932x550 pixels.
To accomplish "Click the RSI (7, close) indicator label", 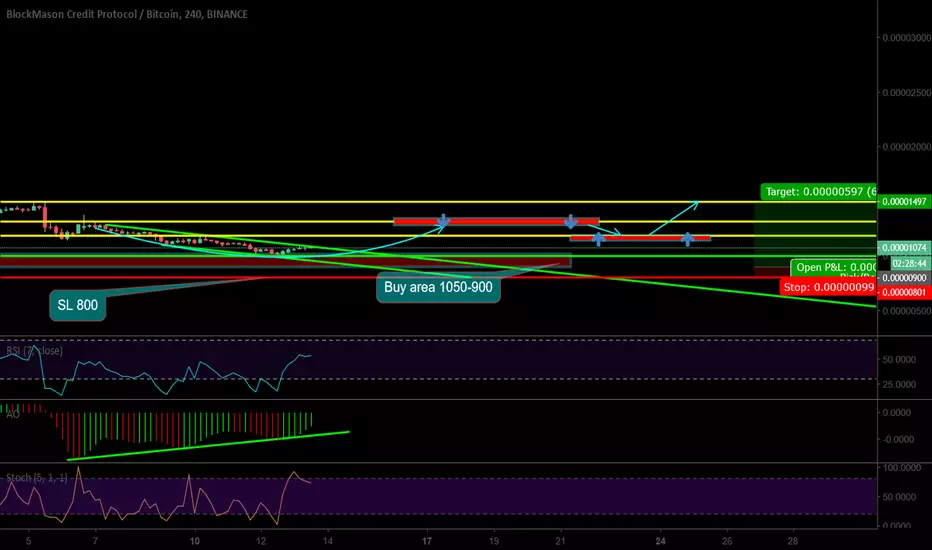I will point(34,350).
